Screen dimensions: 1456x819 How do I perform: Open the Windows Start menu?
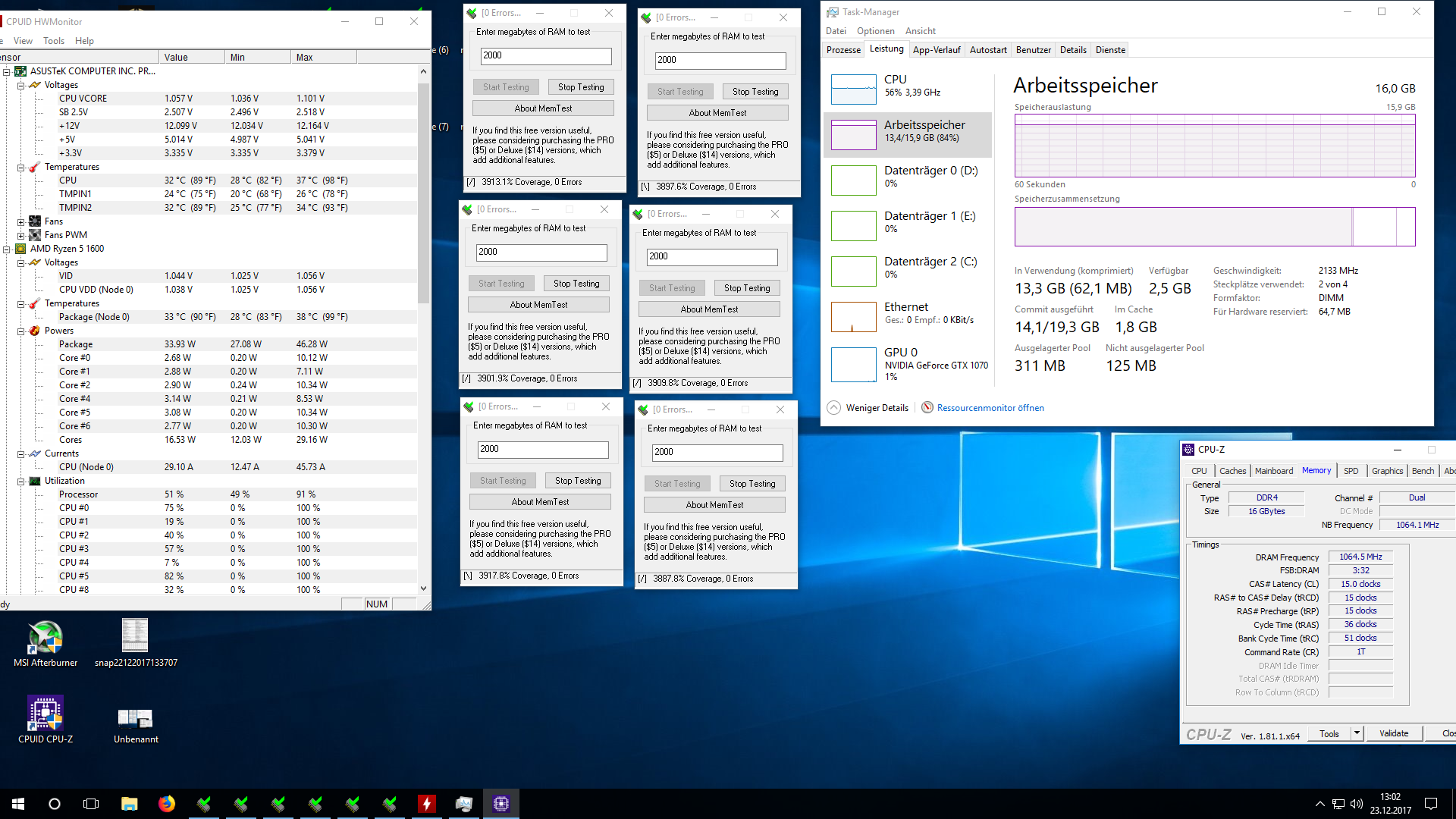(18, 804)
